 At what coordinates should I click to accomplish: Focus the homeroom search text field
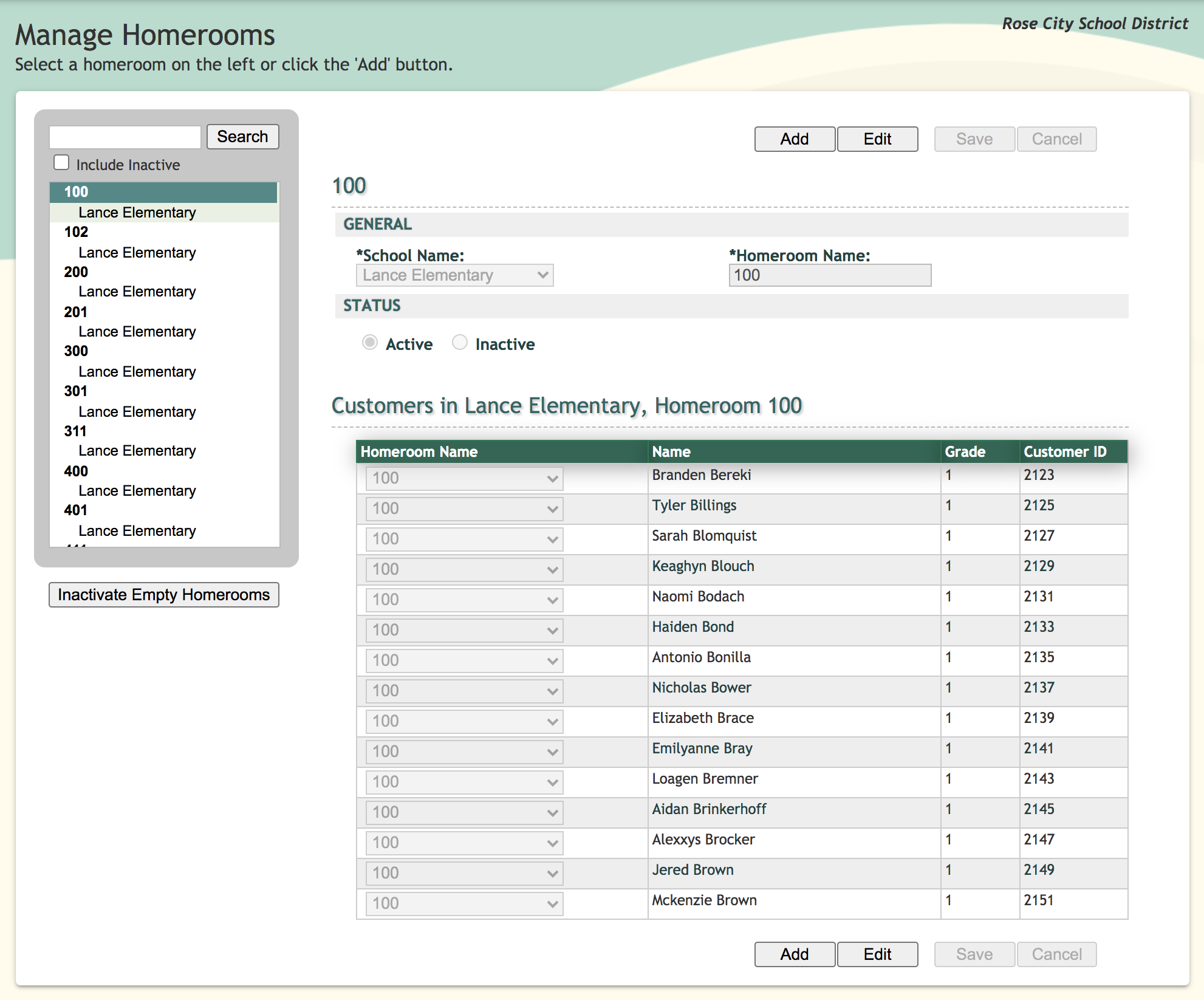125,137
